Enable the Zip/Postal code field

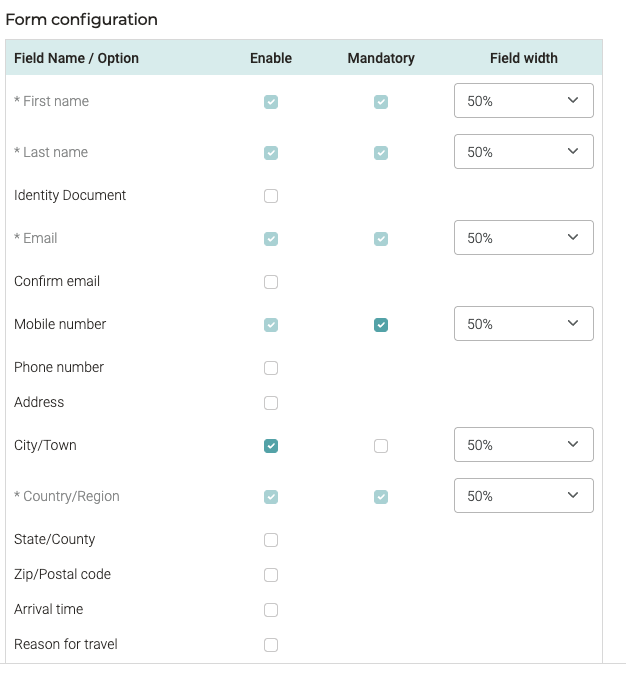pos(271,575)
